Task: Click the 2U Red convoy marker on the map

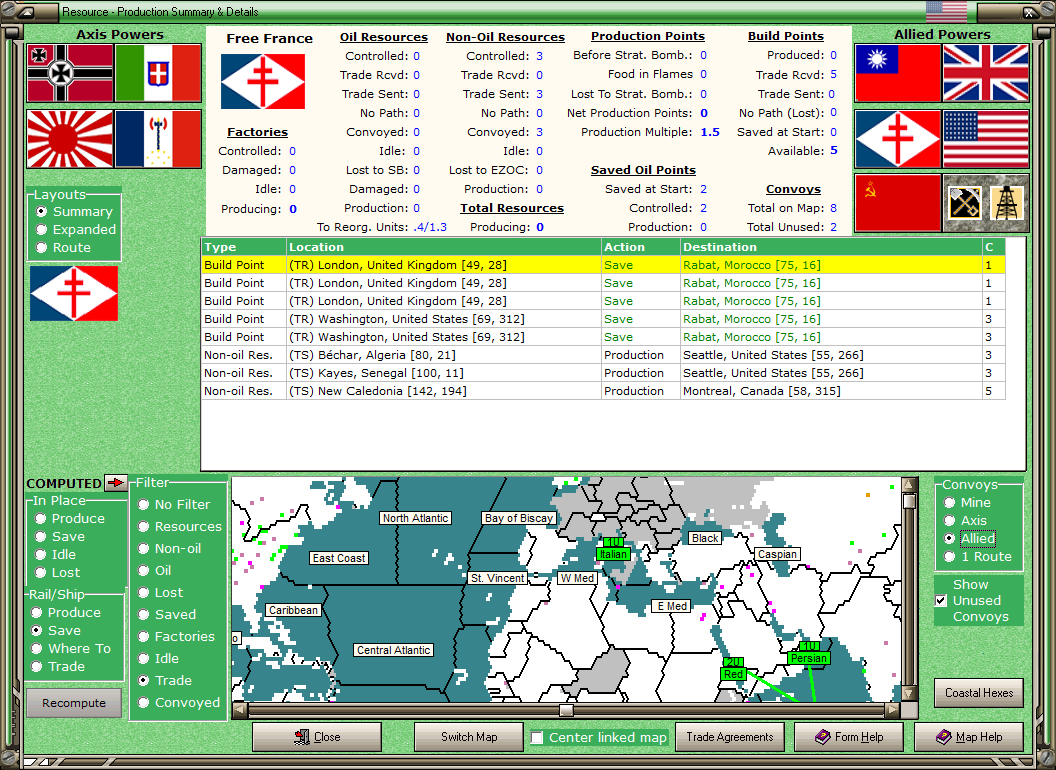Action: [x=733, y=668]
